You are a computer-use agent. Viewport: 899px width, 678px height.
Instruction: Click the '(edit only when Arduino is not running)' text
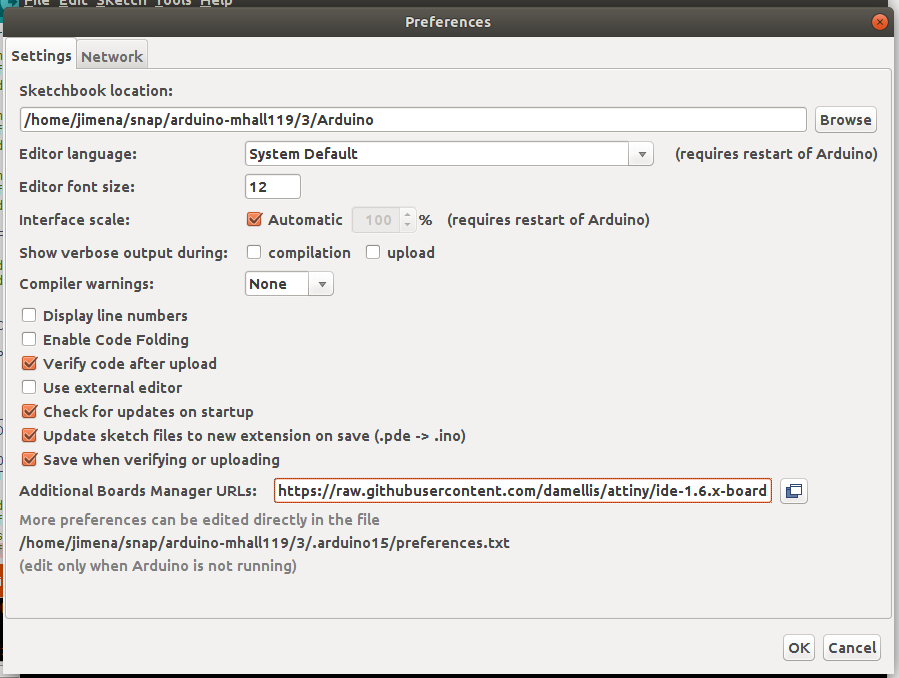click(158, 566)
